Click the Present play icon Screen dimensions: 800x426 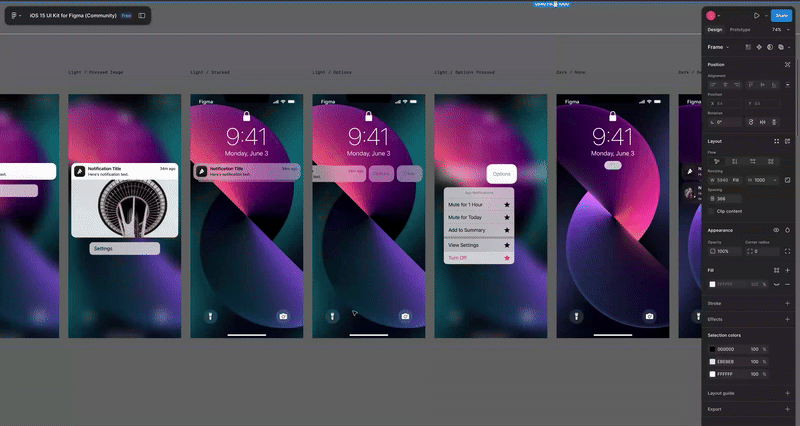point(757,16)
